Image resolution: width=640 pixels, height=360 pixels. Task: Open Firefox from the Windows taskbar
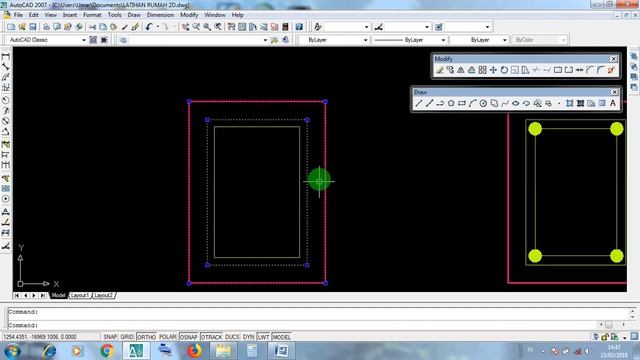pos(195,351)
